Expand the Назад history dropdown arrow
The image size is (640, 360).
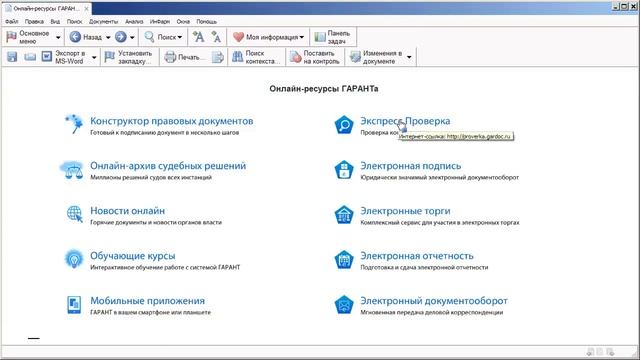coord(108,38)
